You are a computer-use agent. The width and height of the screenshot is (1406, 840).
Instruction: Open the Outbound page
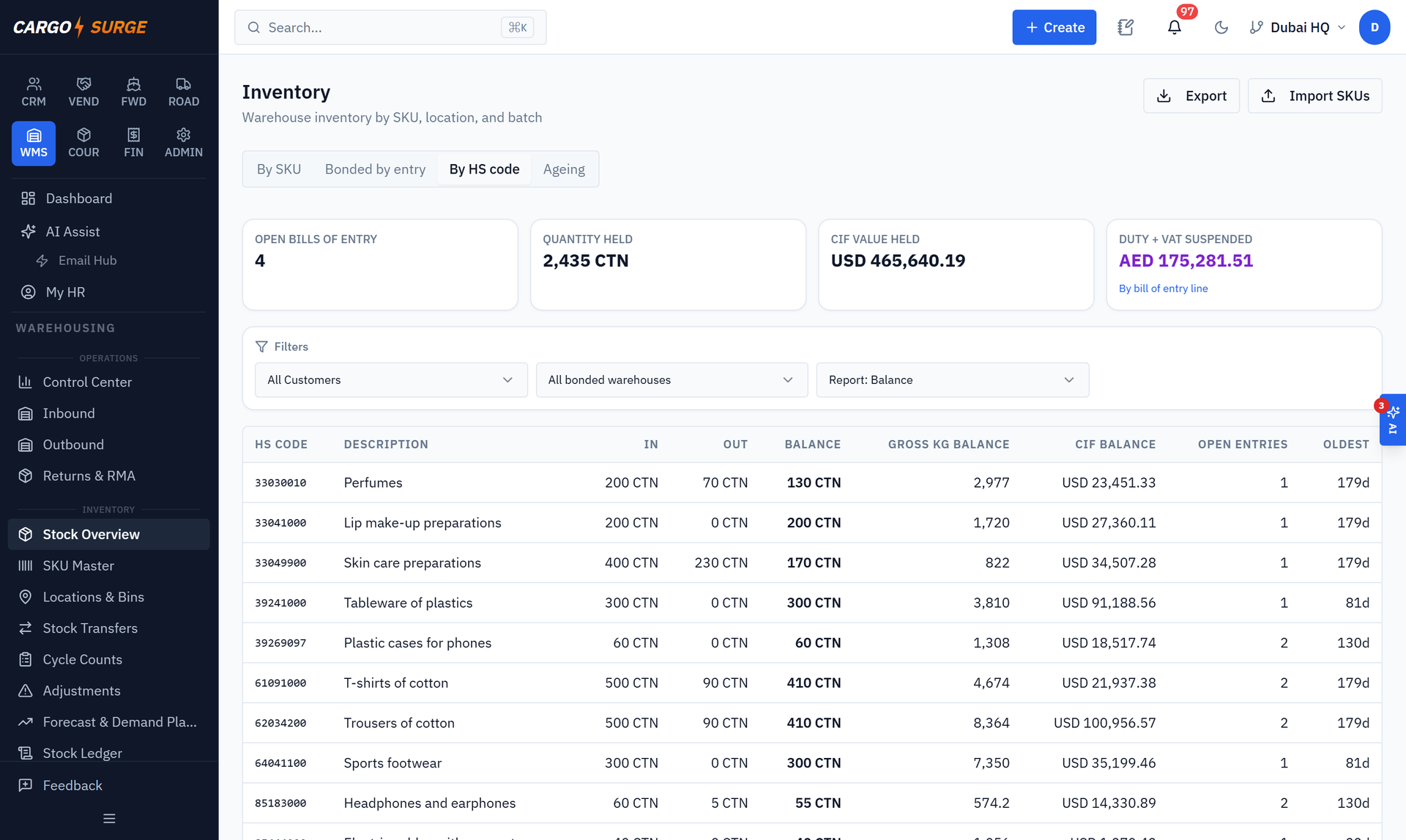109,445
